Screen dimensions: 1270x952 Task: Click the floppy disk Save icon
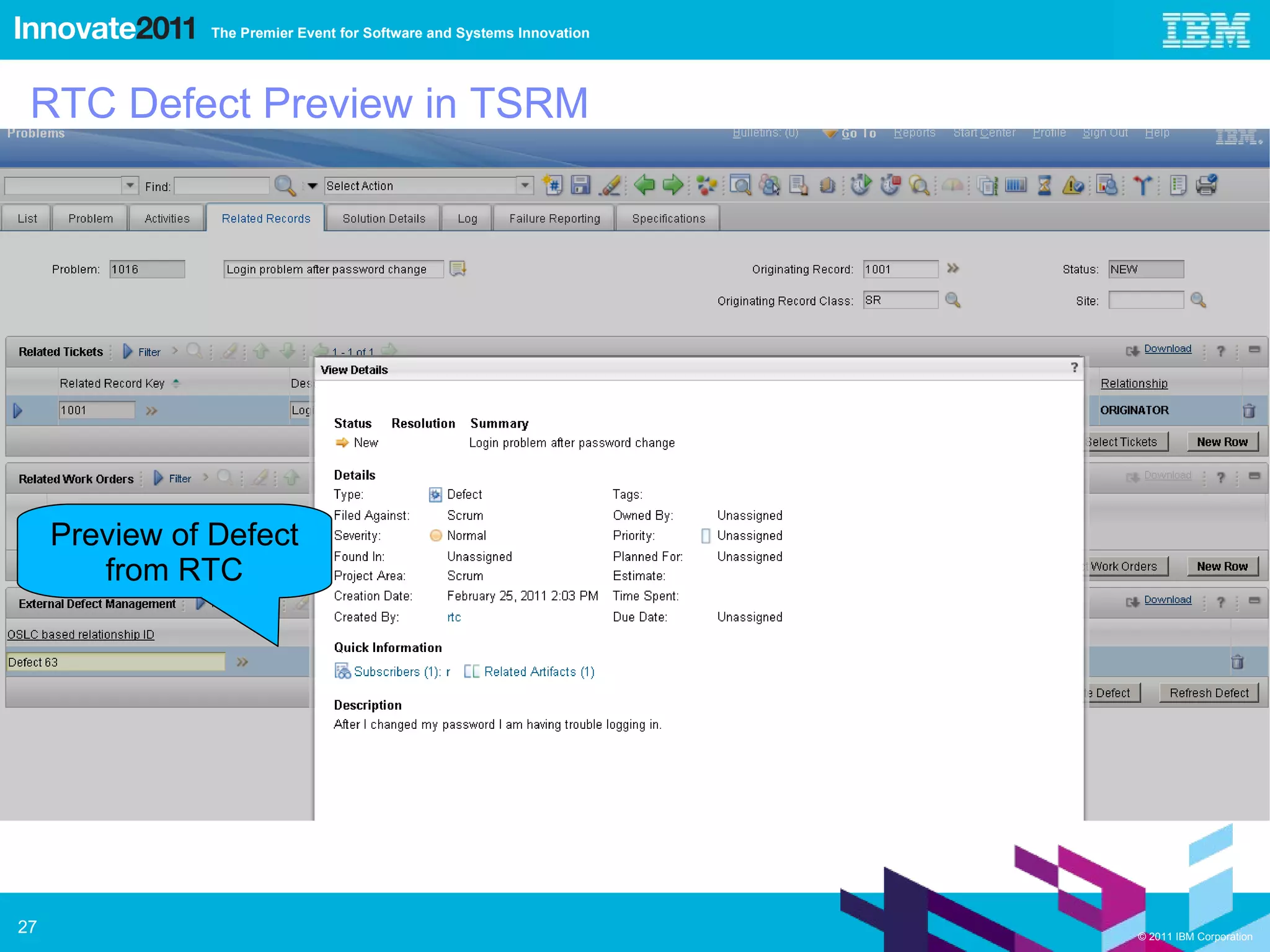pos(580,185)
